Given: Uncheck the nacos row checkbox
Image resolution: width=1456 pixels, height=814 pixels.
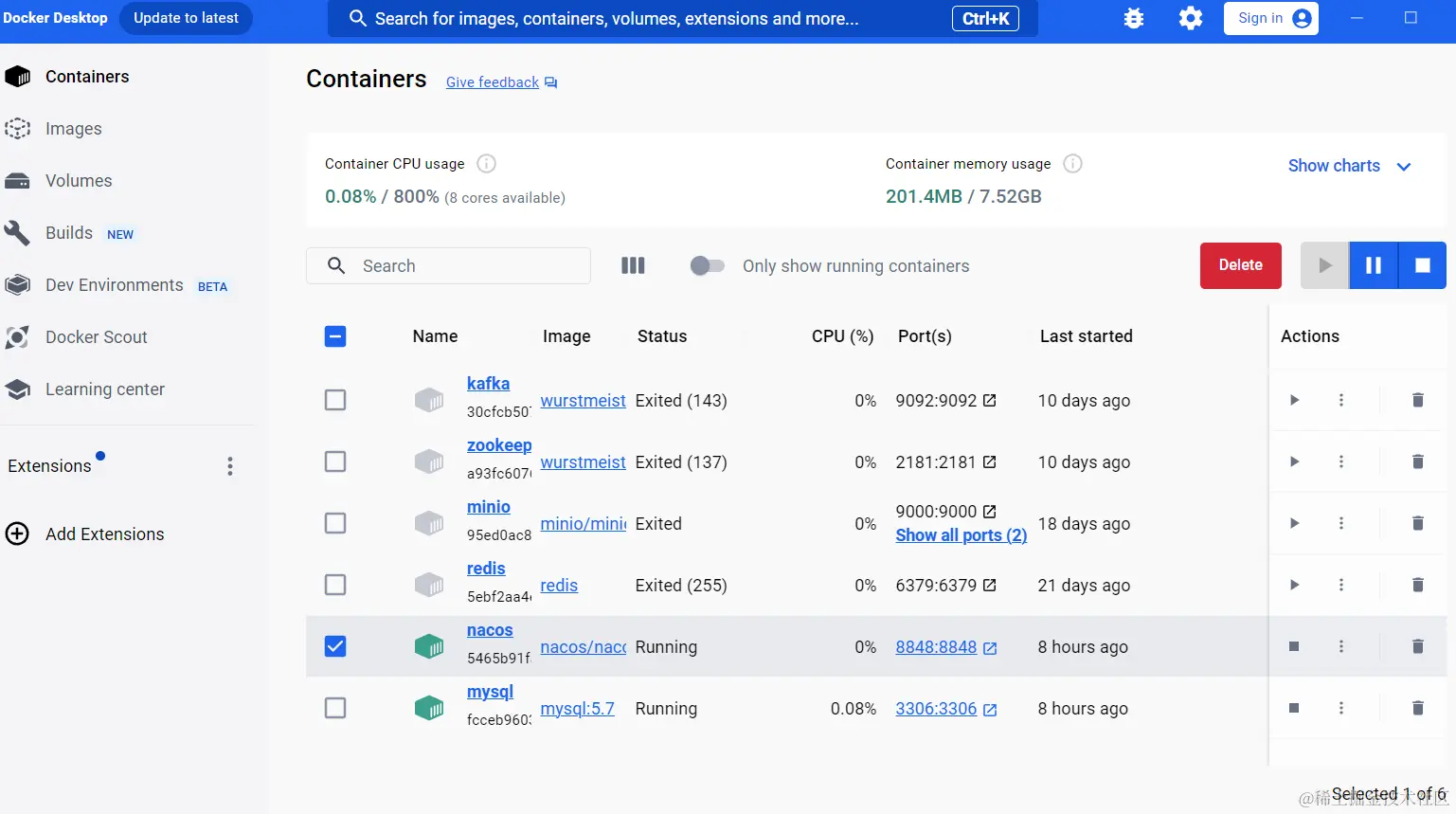Looking at the screenshot, I should 335,646.
